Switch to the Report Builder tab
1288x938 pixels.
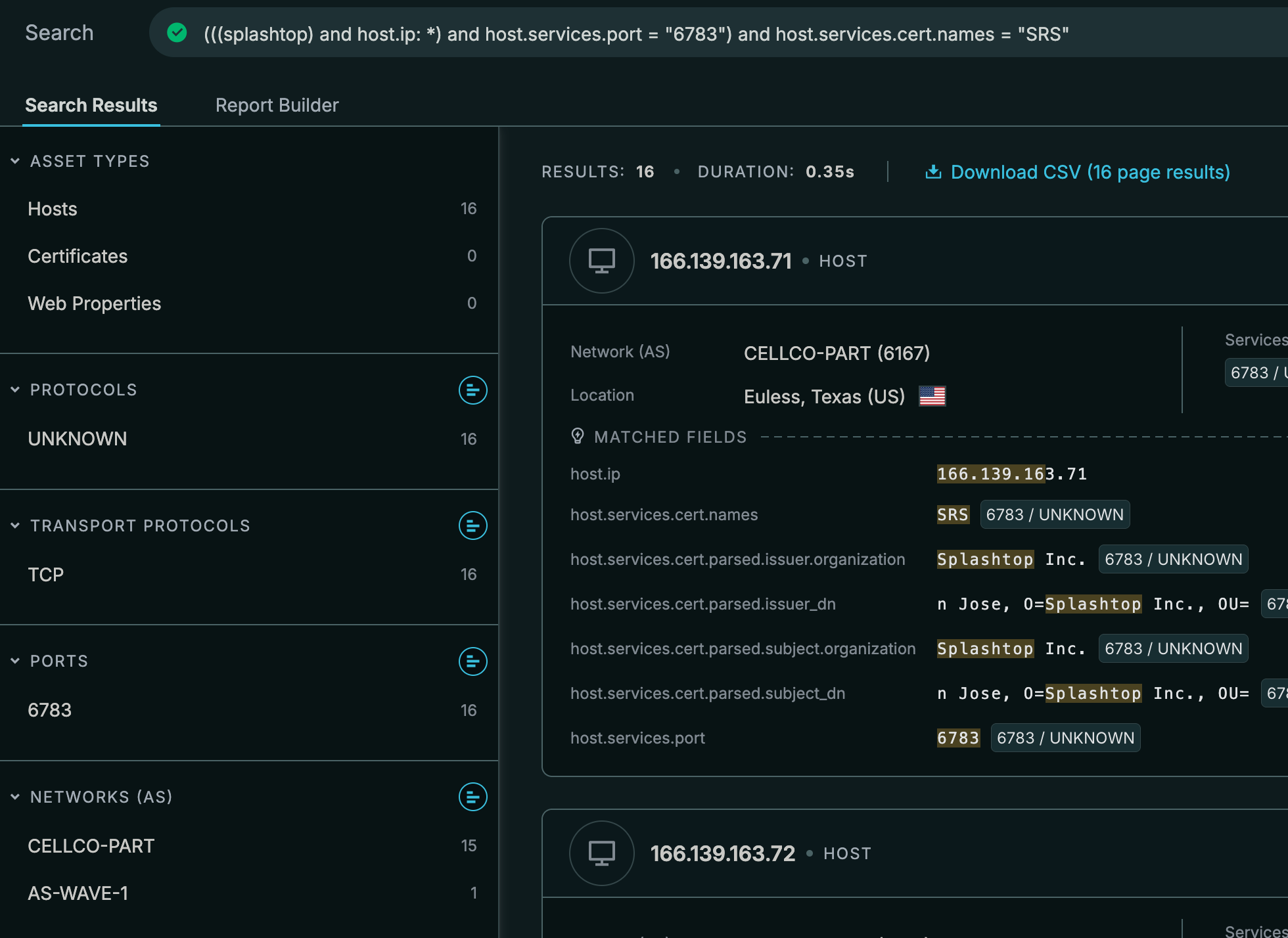coord(277,105)
